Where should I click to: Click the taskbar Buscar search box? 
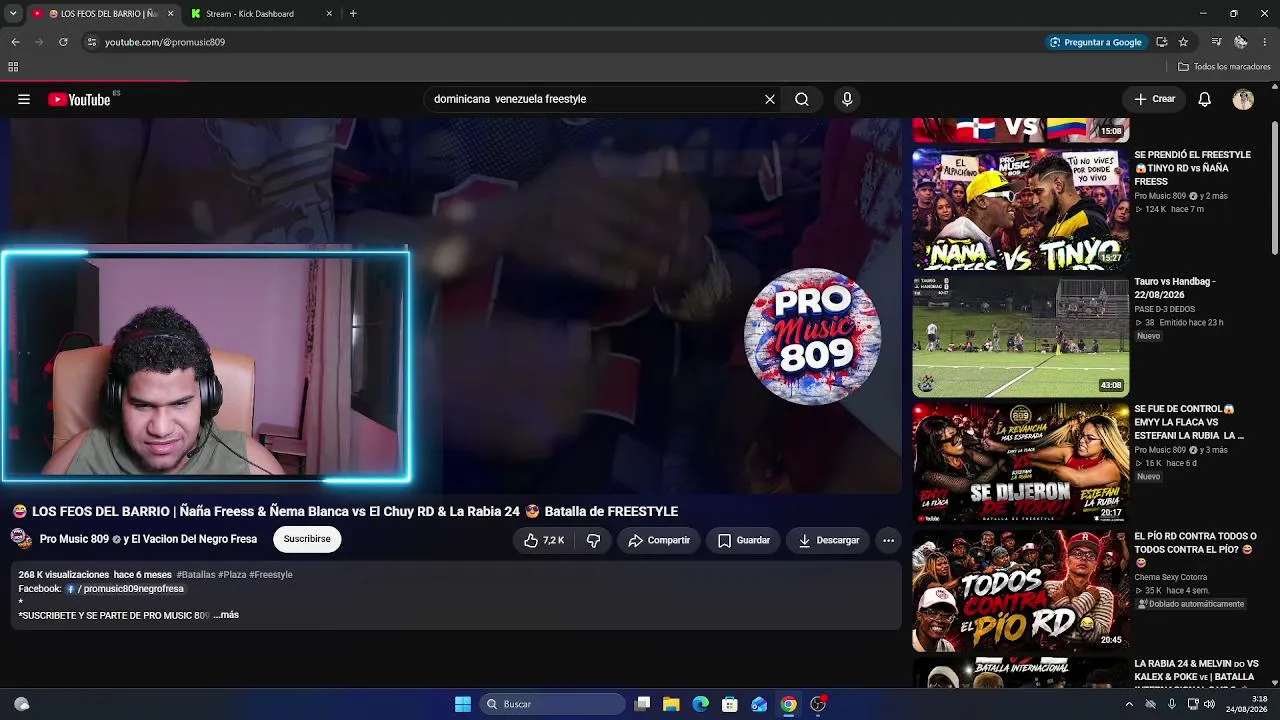553,704
